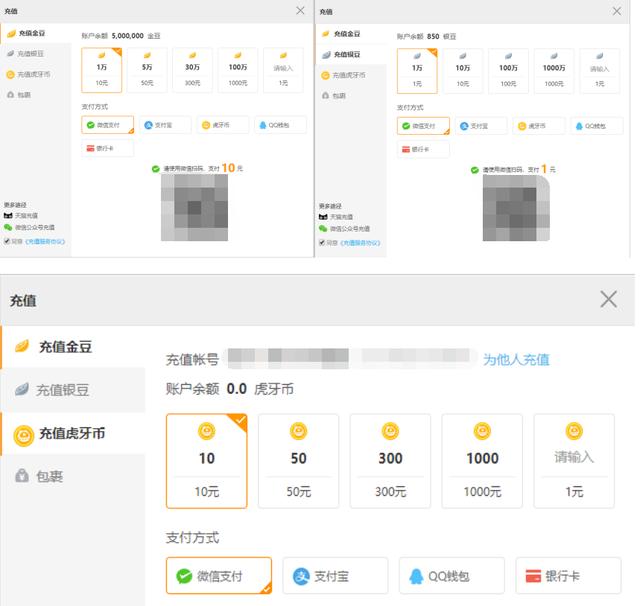Viewport: 640px width, 606px height.
Task: Pick the 300 Huya coins 300元 package
Action: pos(390,461)
